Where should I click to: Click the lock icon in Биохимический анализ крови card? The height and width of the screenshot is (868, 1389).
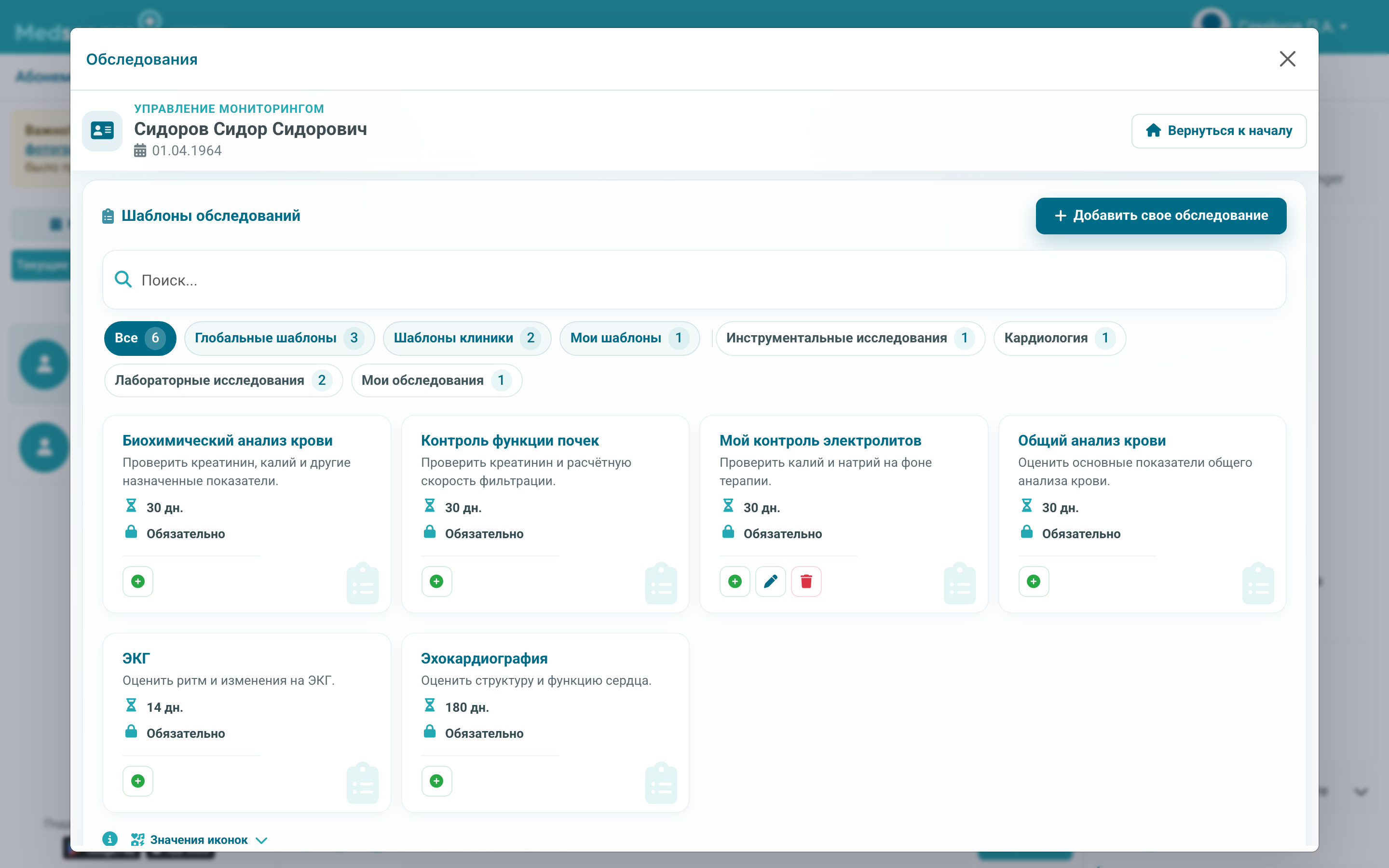pyautogui.click(x=131, y=531)
